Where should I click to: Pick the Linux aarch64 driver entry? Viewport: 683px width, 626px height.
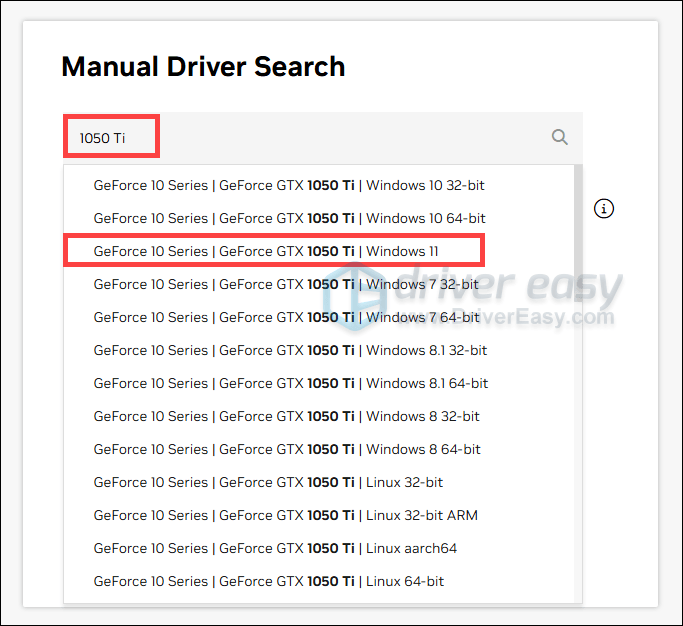[275, 548]
